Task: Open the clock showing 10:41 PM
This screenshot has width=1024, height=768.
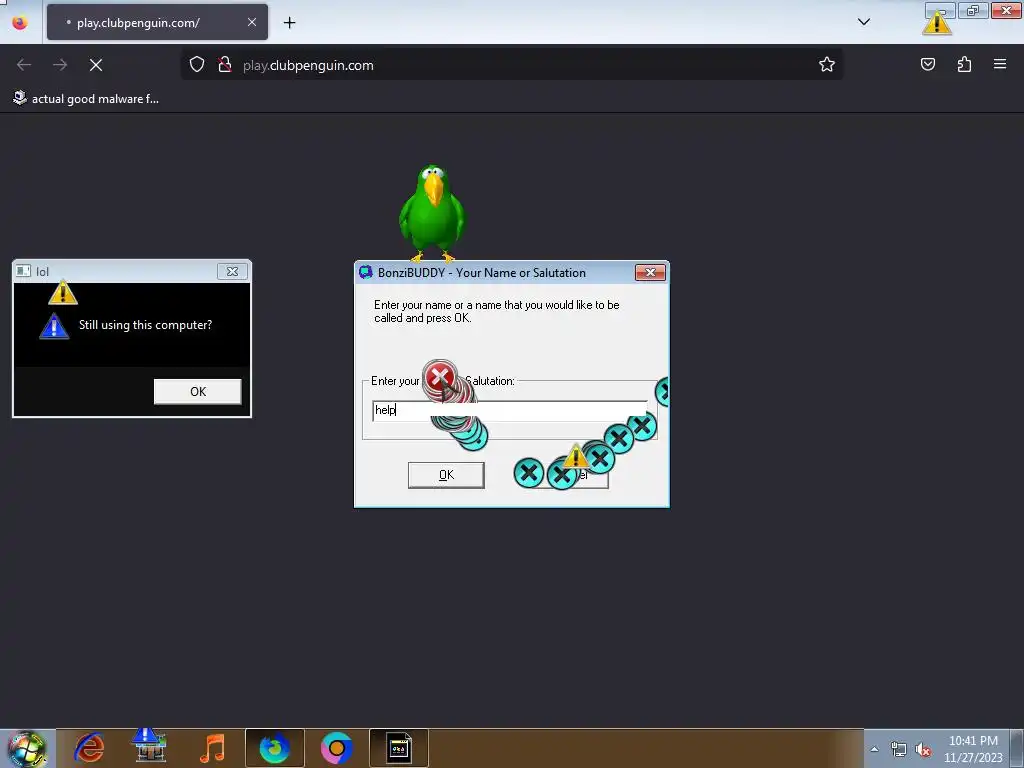Action: pyautogui.click(x=972, y=749)
